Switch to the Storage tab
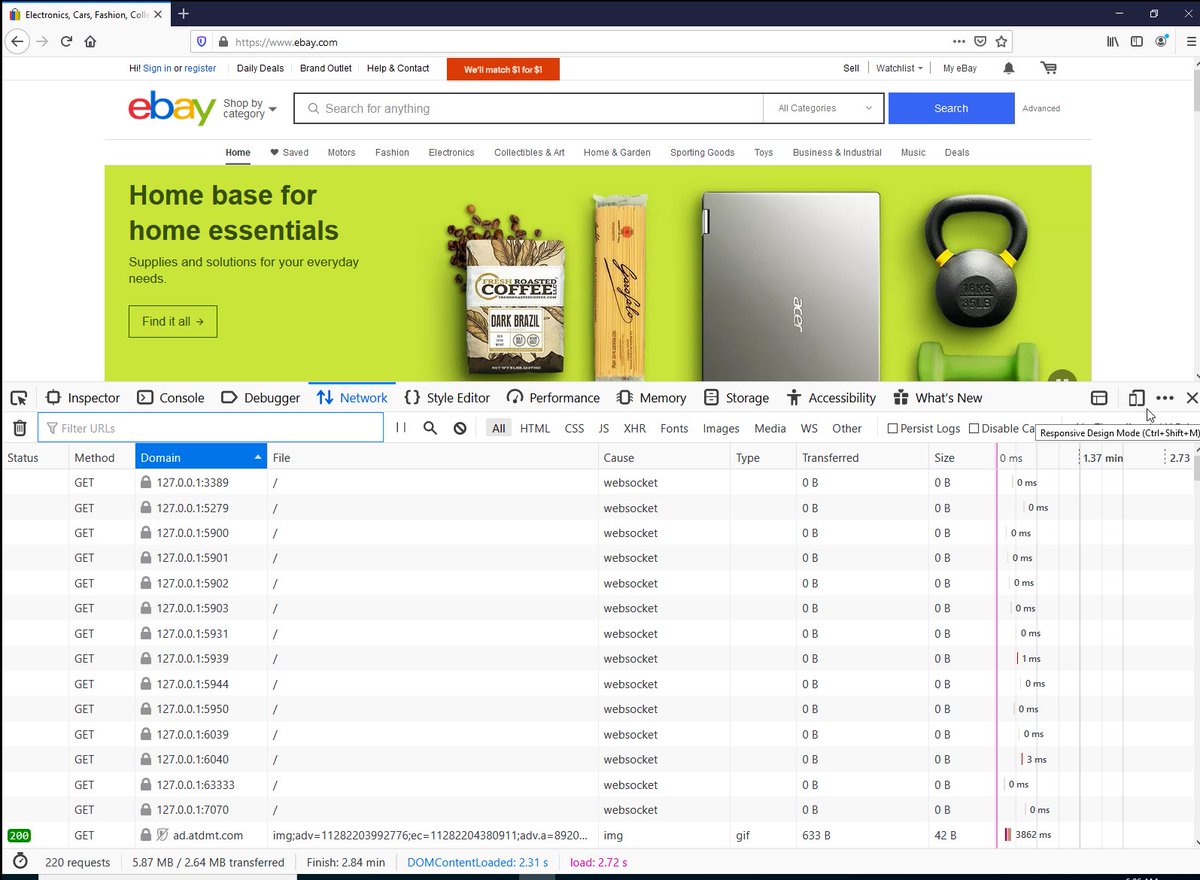This screenshot has width=1200, height=880. (x=736, y=398)
